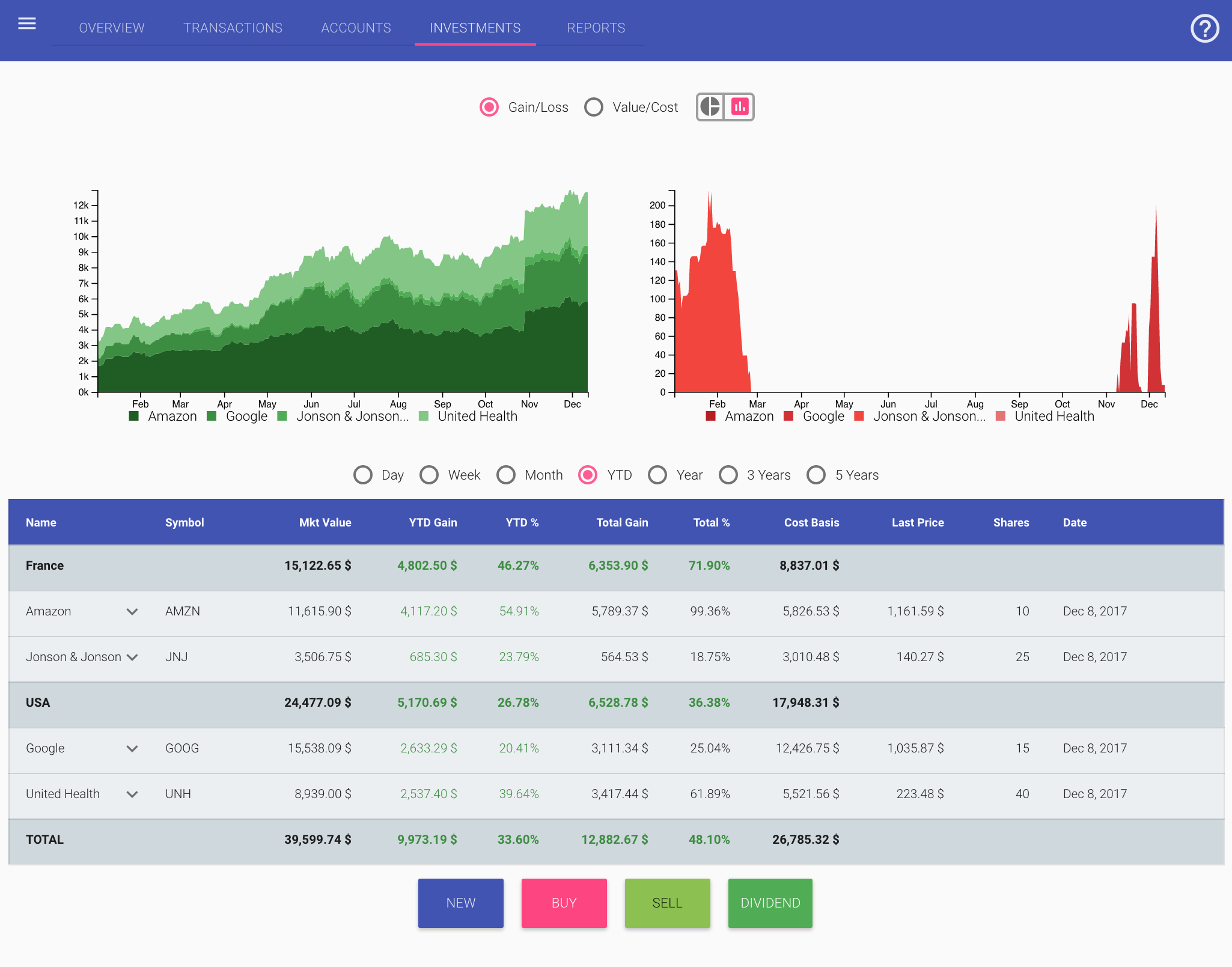This screenshot has width=1232, height=967.
Task: Toggle Google in the green chart legend
Action: tap(246, 416)
